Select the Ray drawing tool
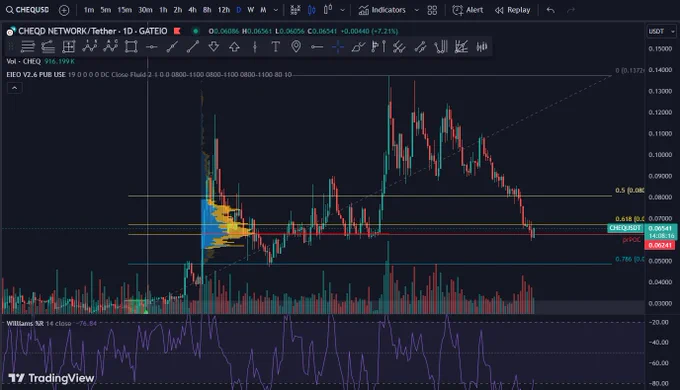The width and height of the screenshot is (680, 390). (x=172, y=46)
